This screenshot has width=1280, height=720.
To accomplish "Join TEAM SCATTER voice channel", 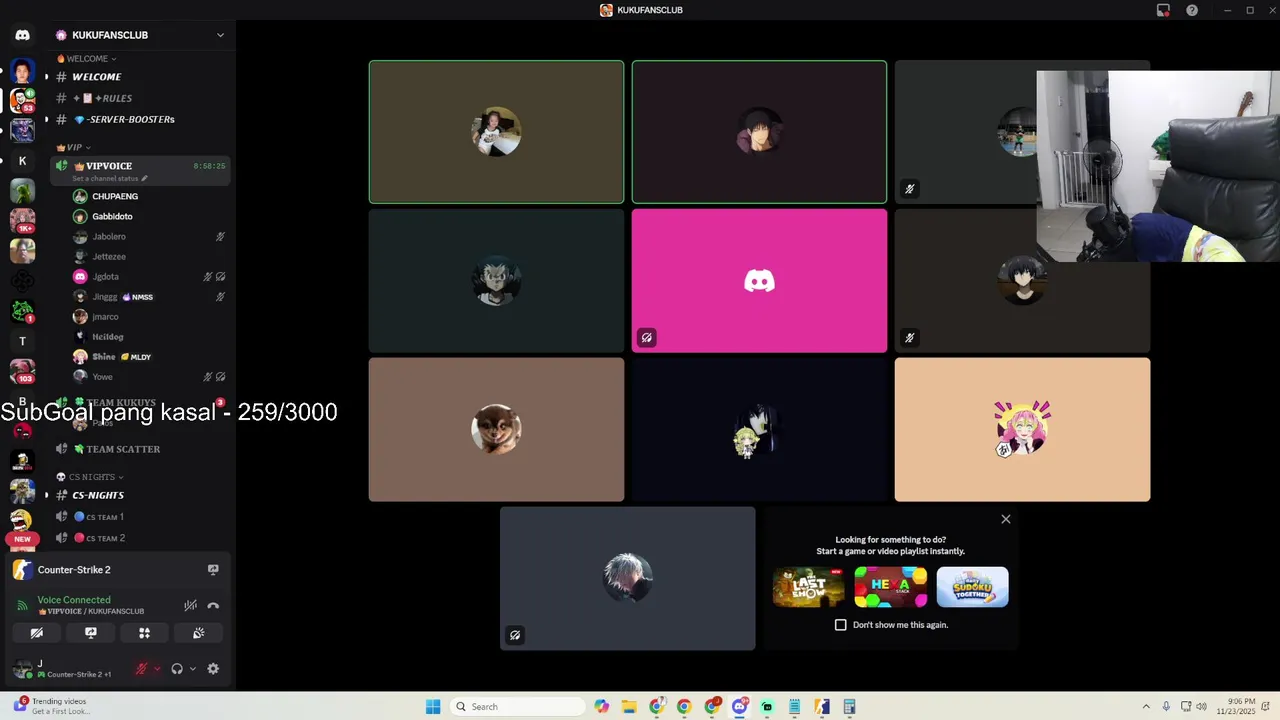I will (140, 449).
